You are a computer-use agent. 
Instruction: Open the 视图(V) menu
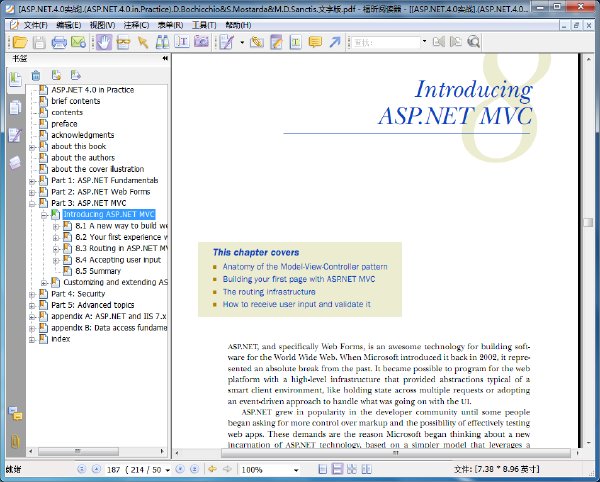(102, 25)
